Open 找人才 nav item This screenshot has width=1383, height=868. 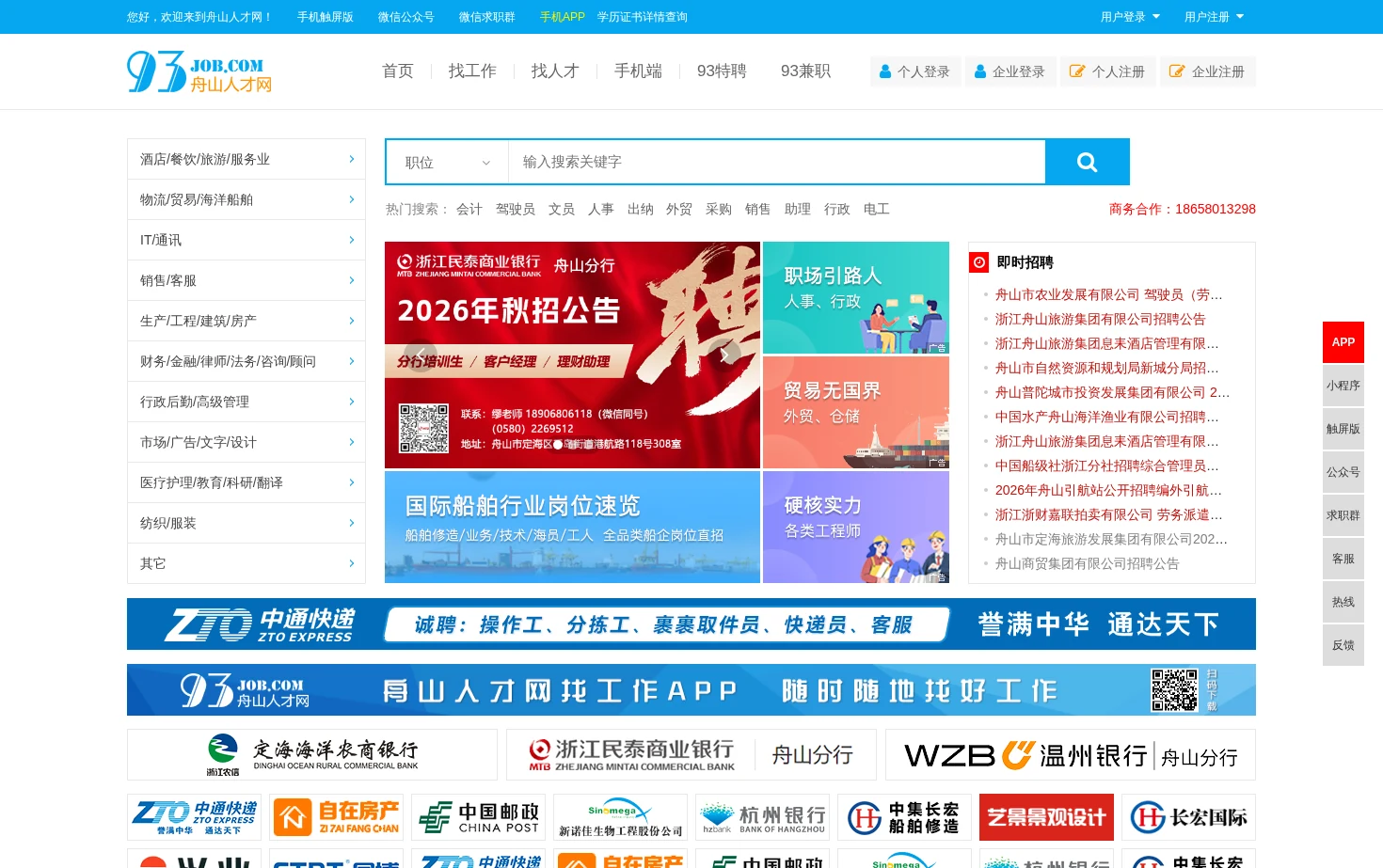point(555,71)
